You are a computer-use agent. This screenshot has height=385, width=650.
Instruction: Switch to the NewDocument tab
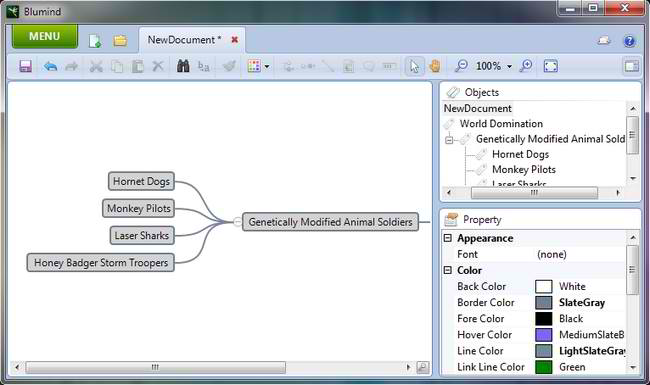[x=184, y=40]
